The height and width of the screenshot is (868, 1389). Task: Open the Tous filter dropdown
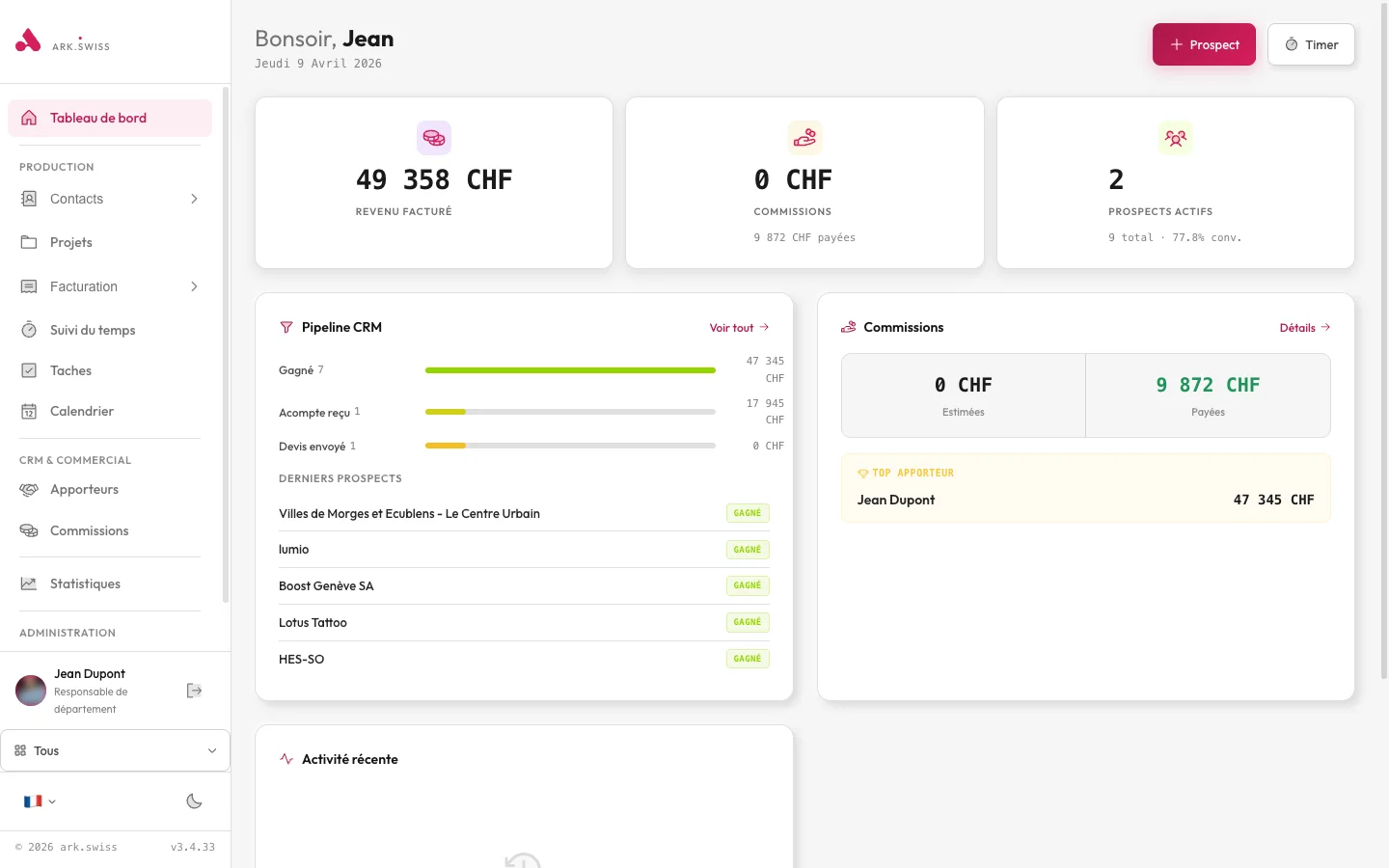click(x=116, y=750)
